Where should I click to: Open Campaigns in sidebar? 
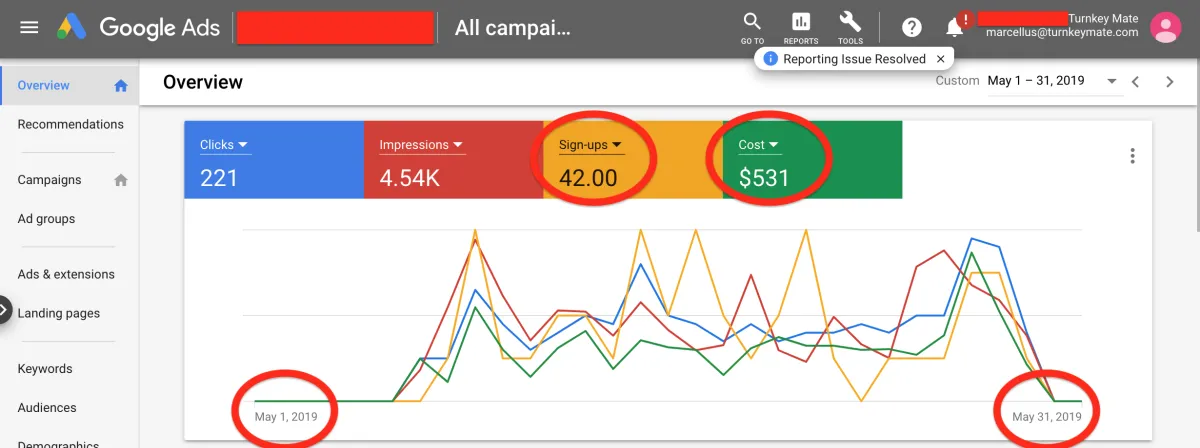pos(50,180)
